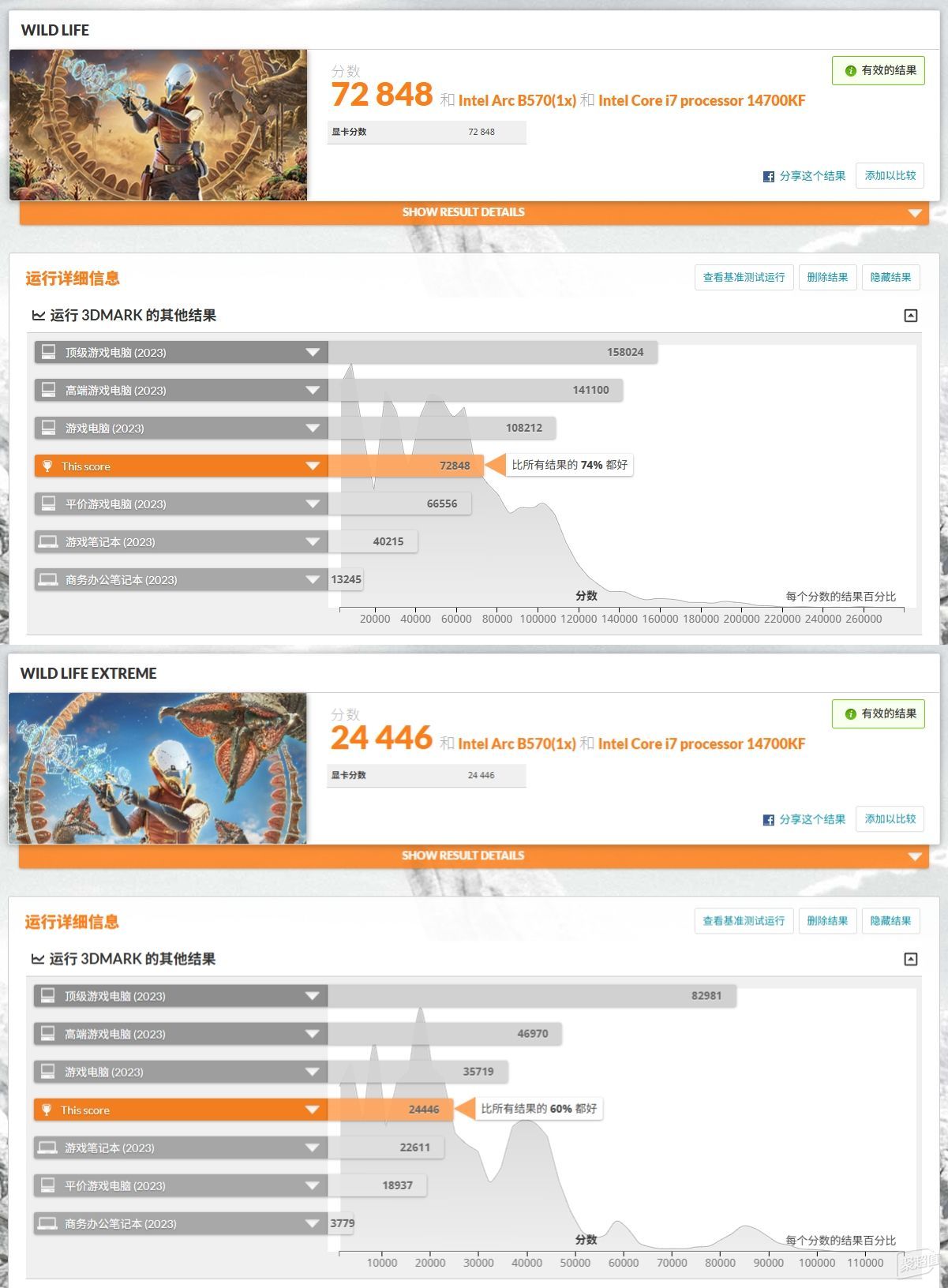Click laptop icon on Wild Life 商务办公笔记本 row
948x1288 pixels.
(x=49, y=579)
